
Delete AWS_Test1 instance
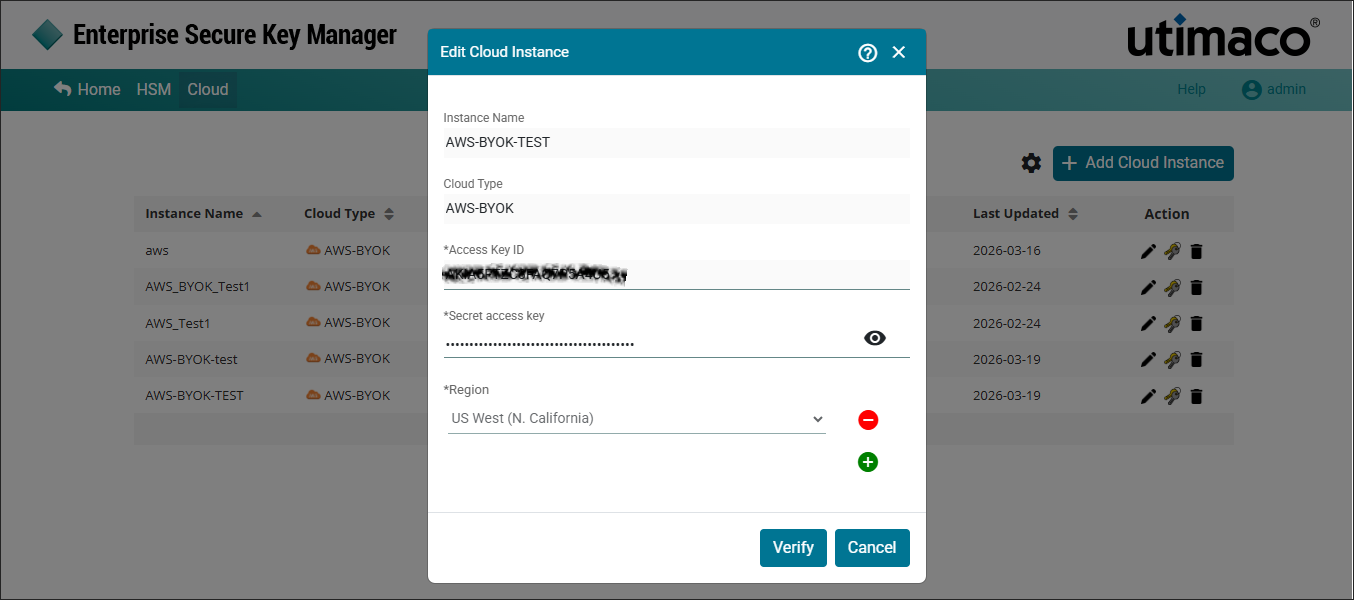tap(1196, 323)
